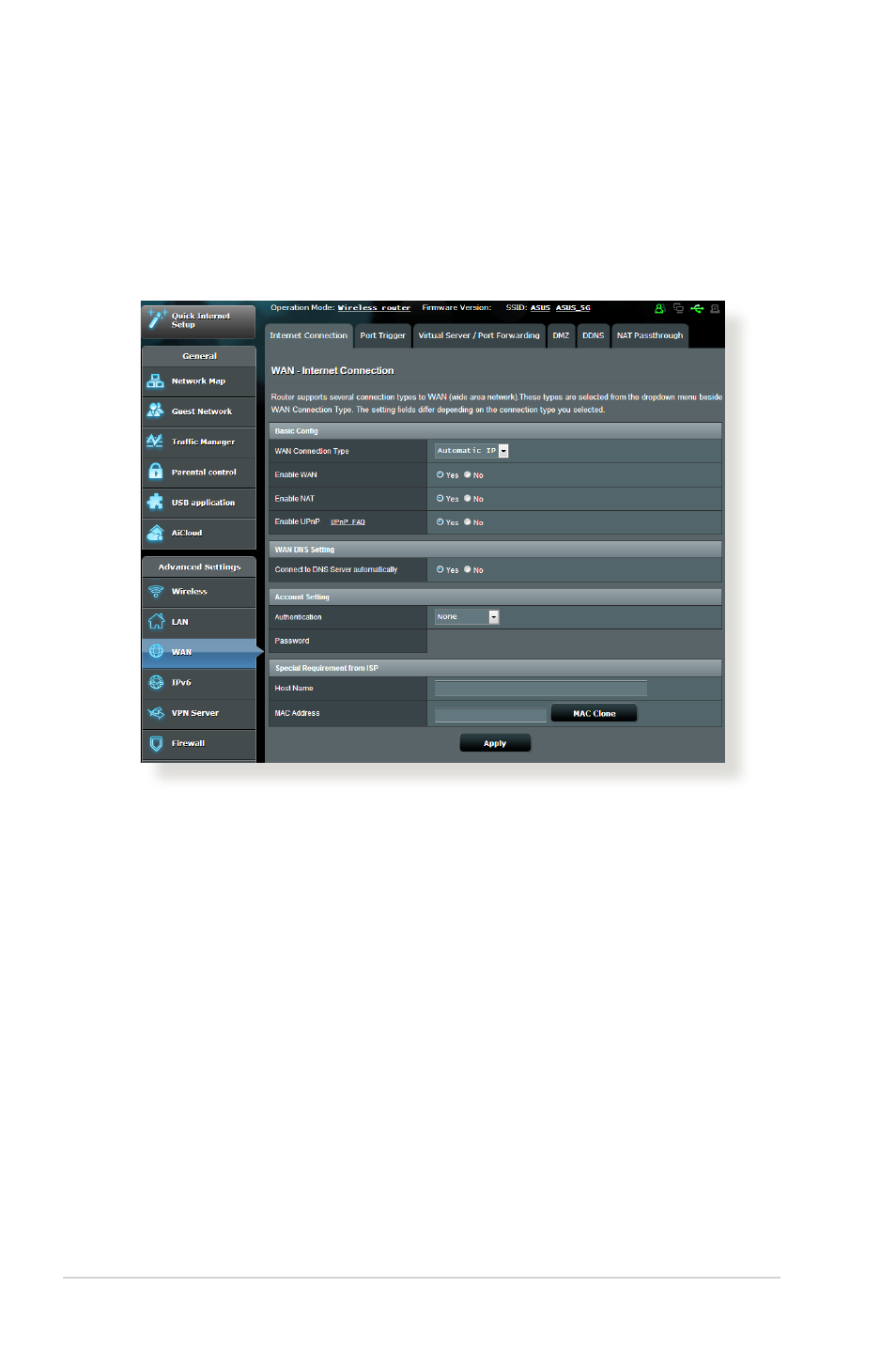Click the Account Setting header
896x1350 pixels.
495,597
